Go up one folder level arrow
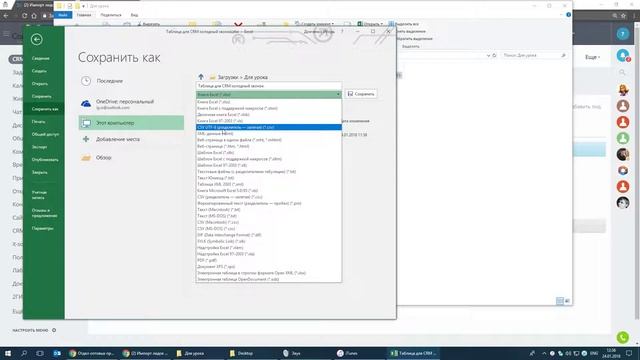 [201, 77]
